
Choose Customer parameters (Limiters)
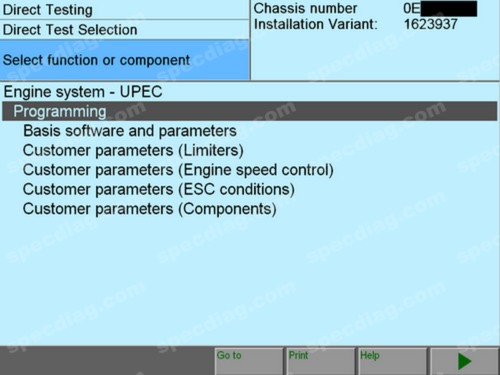point(133,151)
